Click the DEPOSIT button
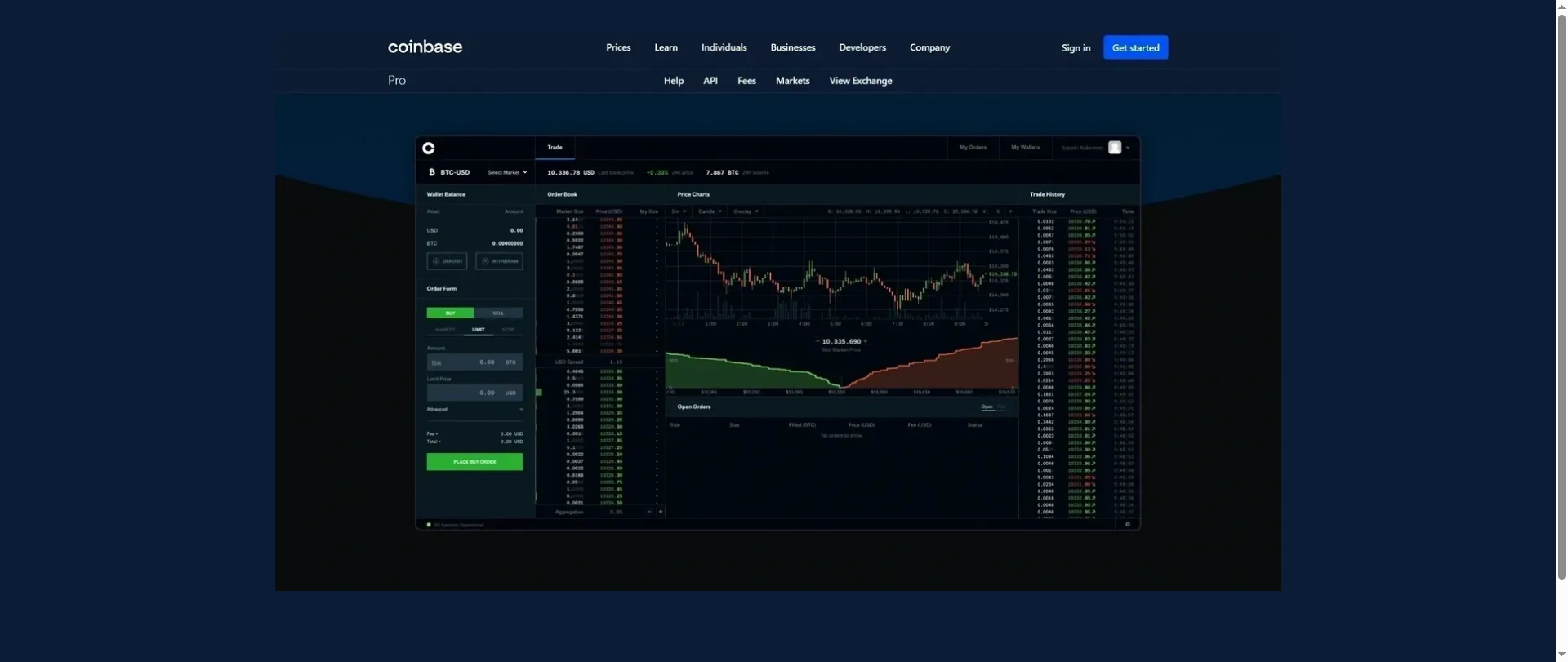This screenshot has width=1568, height=662. [447, 261]
